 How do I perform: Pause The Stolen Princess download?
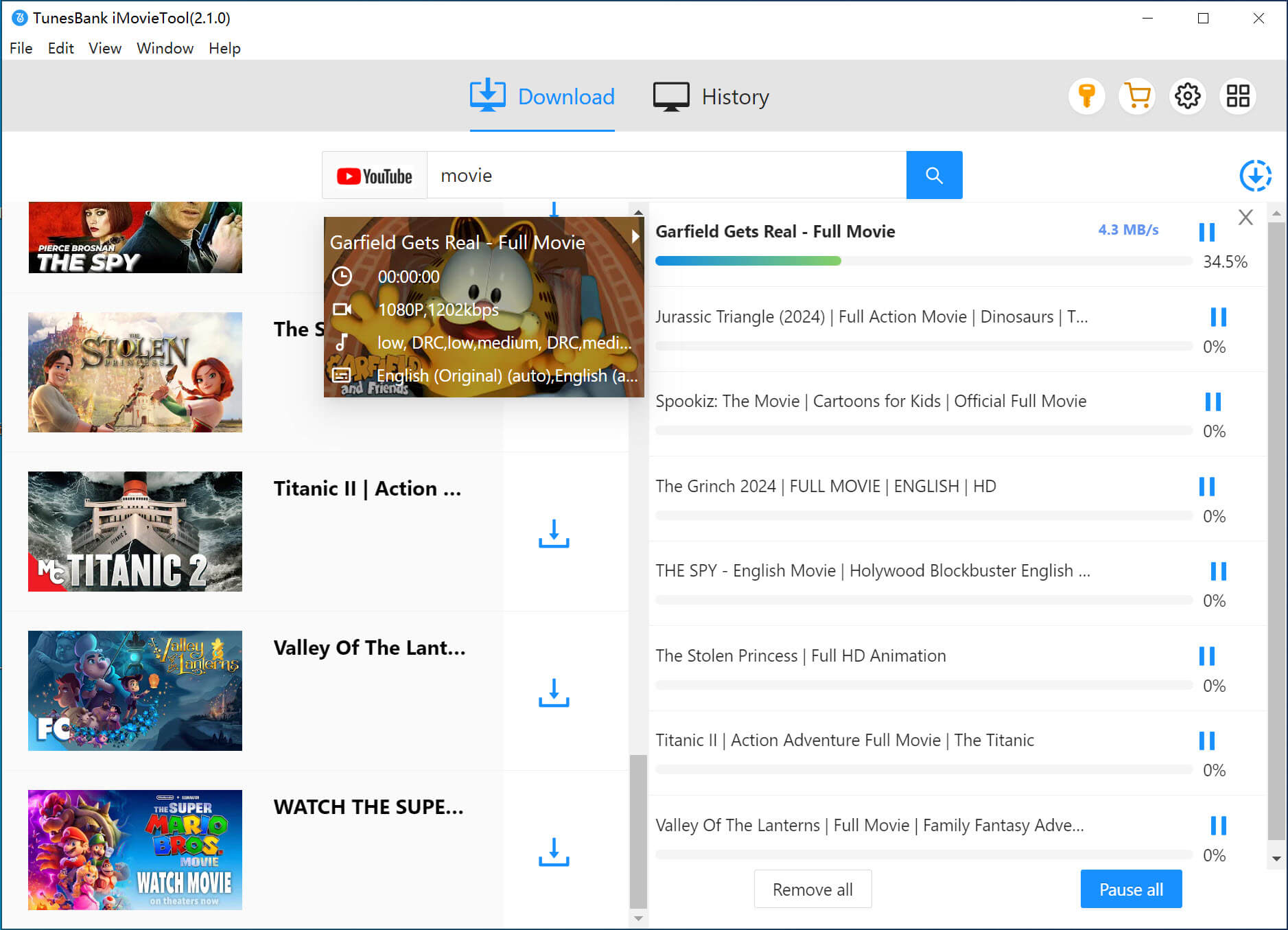click(1206, 656)
